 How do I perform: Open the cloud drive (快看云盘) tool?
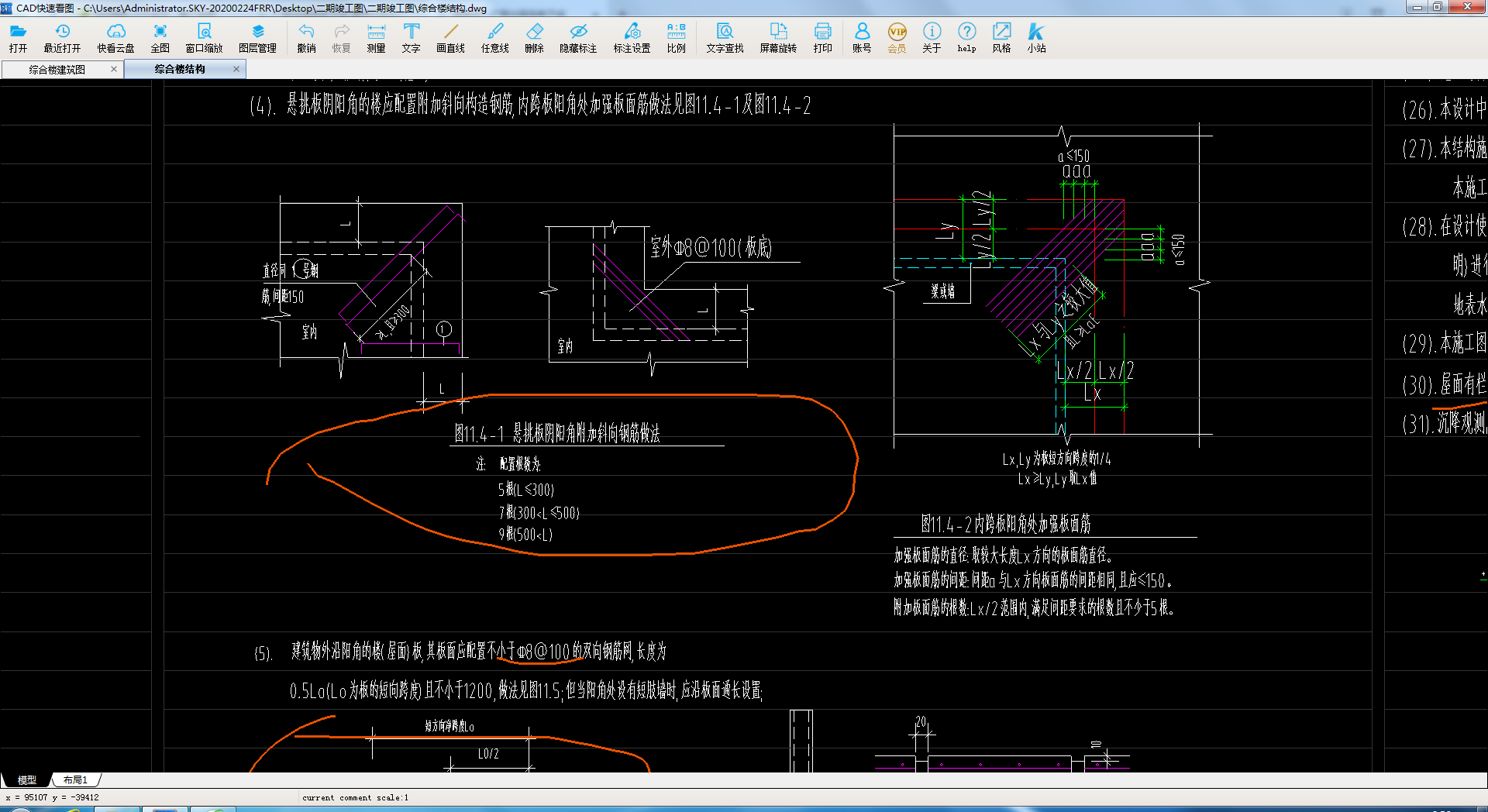[115, 37]
